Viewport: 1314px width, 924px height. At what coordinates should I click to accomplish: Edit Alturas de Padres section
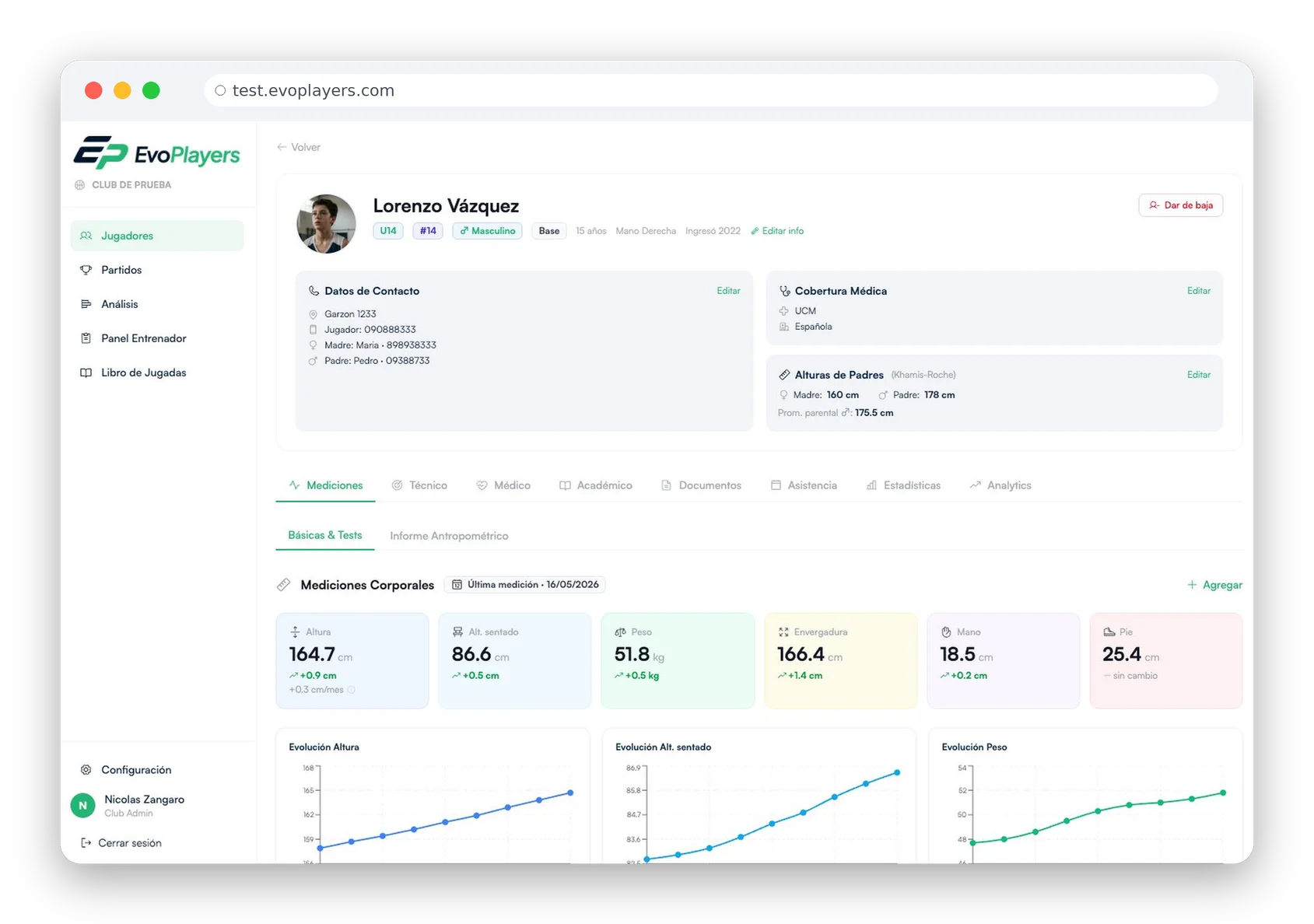1198,375
